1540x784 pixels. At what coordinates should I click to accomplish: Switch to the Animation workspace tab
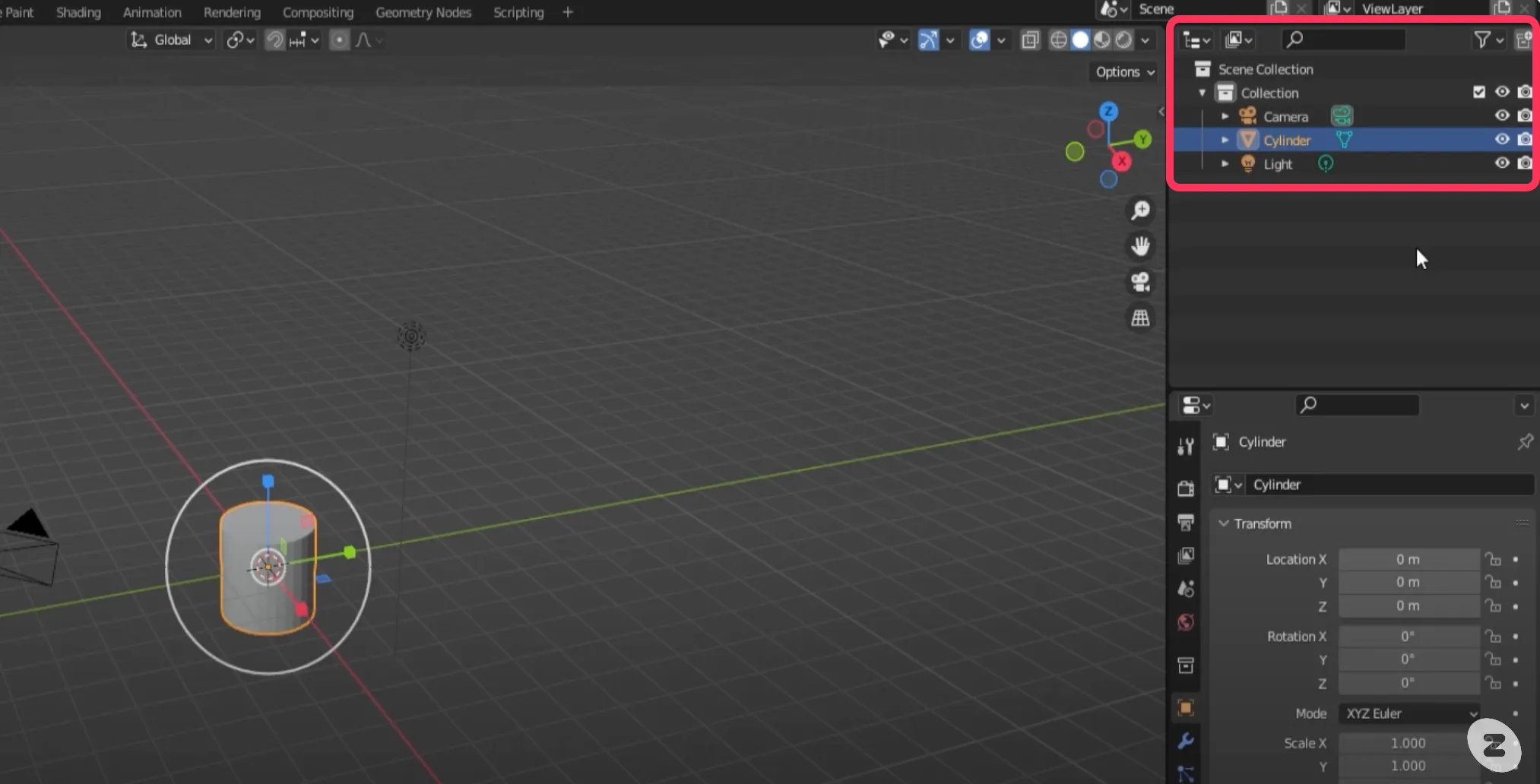(x=152, y=12)
